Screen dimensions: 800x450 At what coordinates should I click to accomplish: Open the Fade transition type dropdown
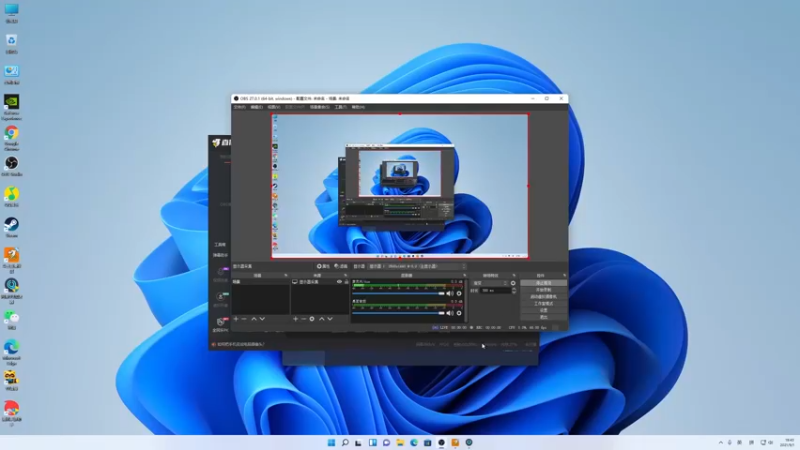pyautogui.click(x=490, y=283)
